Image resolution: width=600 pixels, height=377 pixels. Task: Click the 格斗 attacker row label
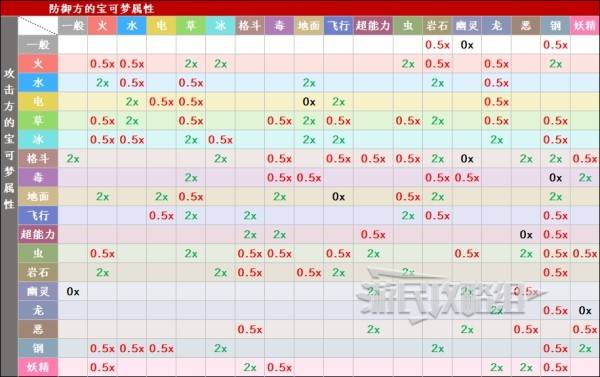pyautogui.click(x=38, y=158)
